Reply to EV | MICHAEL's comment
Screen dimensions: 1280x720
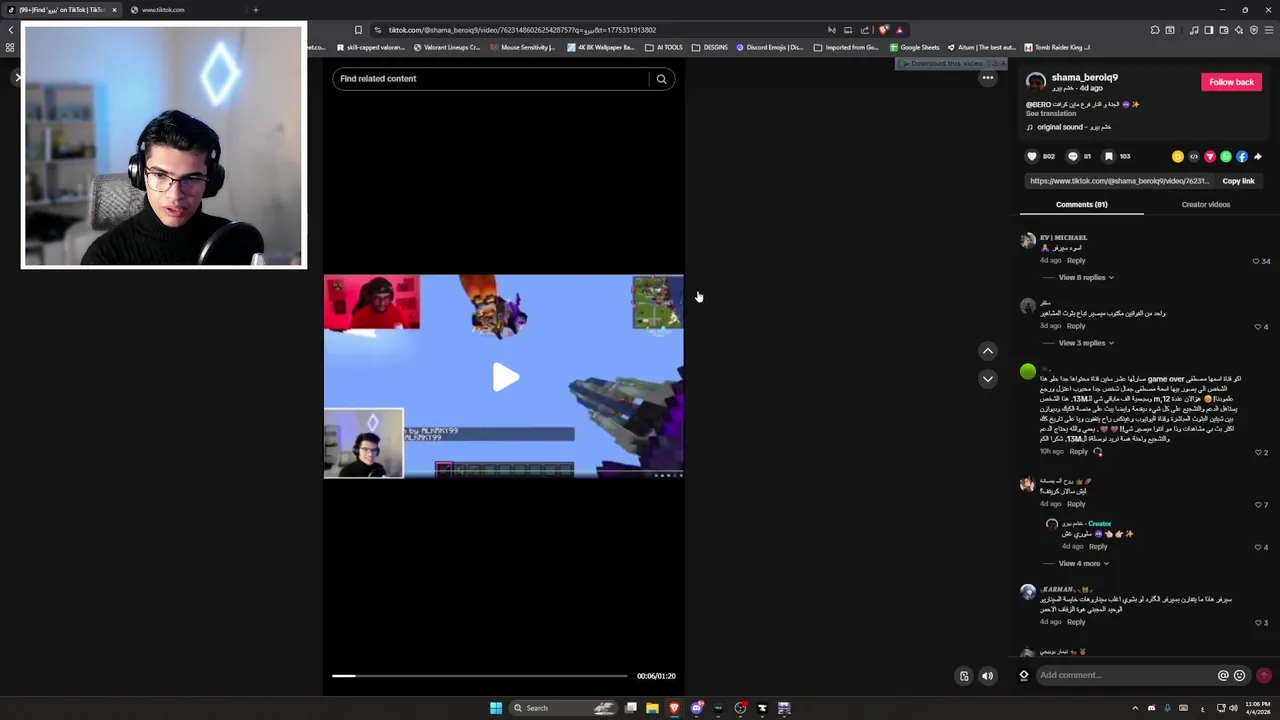click(1076, 261)
